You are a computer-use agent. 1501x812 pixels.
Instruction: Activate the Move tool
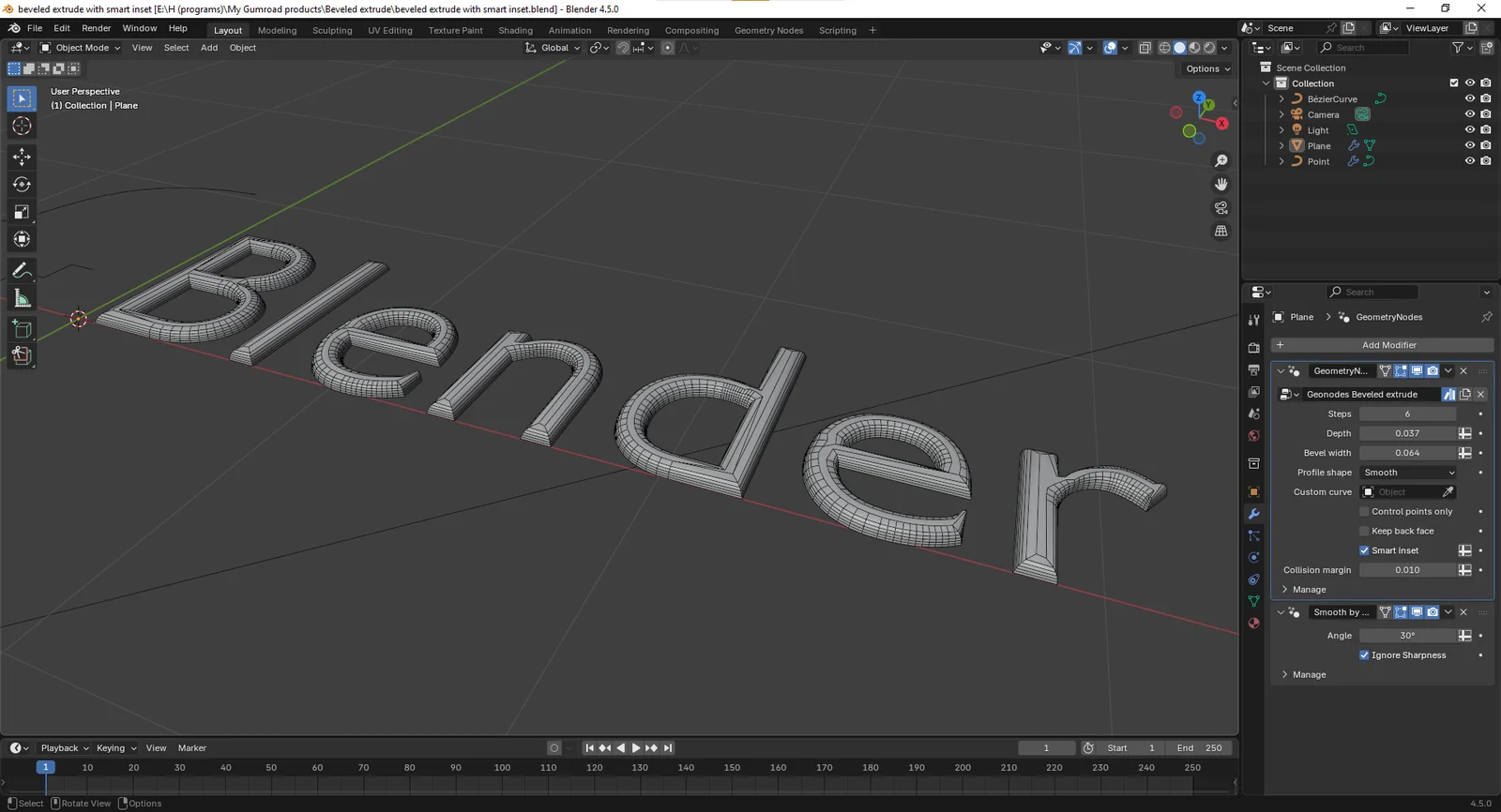22,157
